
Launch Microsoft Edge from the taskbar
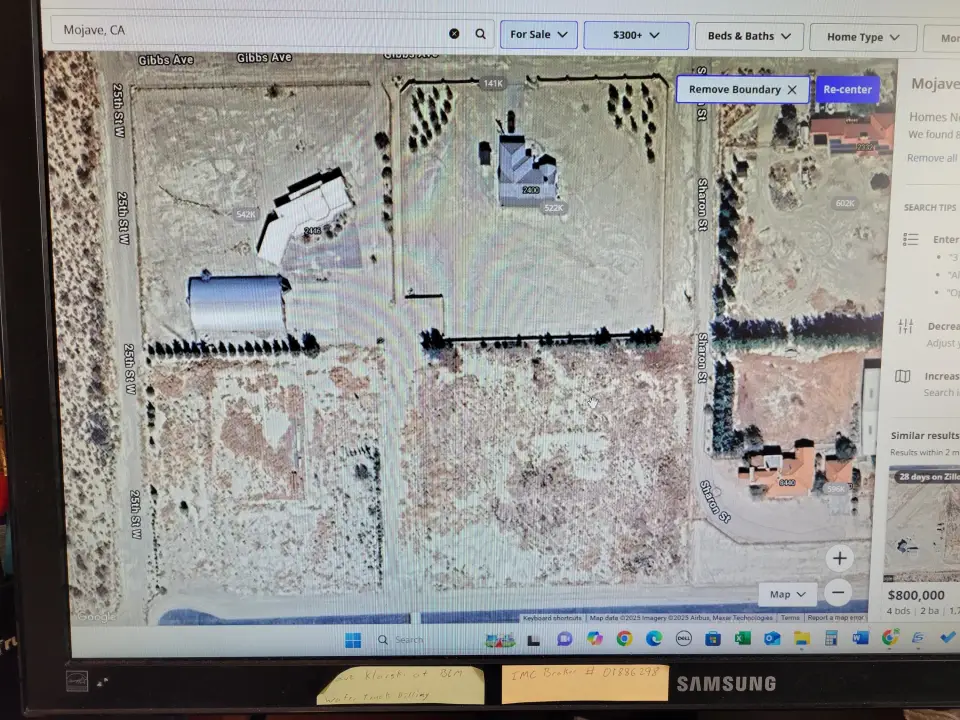pos(653,638)
